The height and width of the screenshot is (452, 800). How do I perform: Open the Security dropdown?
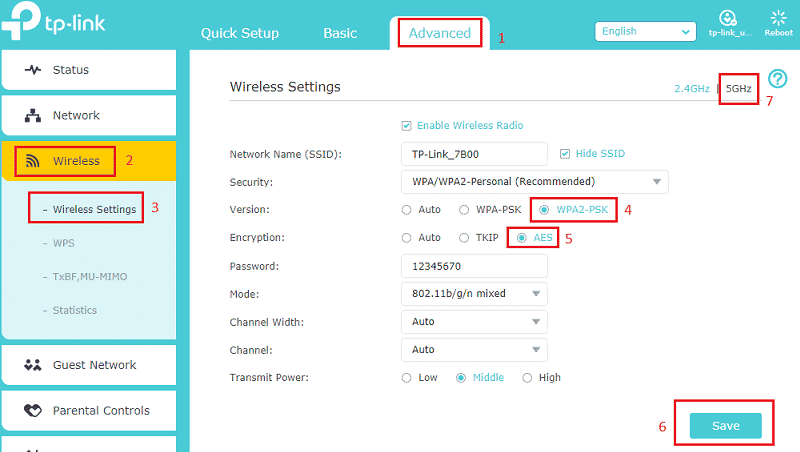point(535,182)
